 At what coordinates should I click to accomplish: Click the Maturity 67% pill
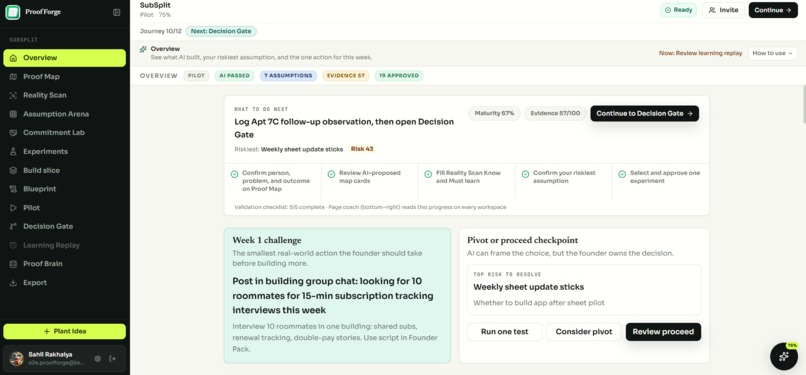coord(494,114)
